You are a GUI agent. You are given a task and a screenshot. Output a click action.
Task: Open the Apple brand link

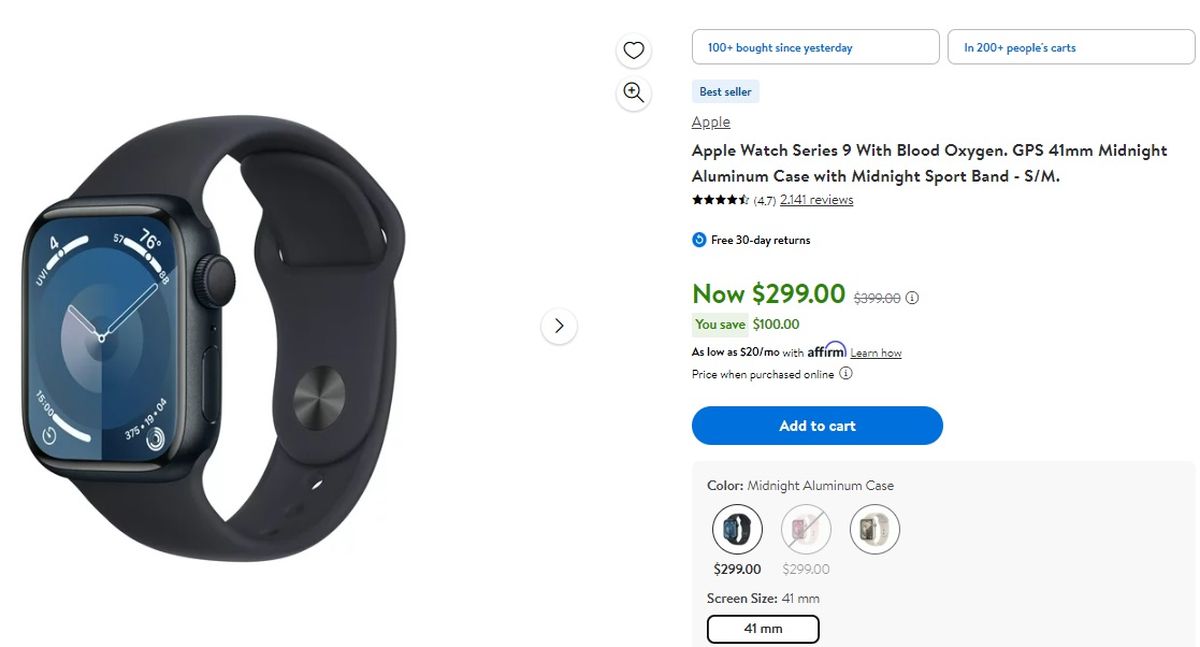tap(711, 122)
